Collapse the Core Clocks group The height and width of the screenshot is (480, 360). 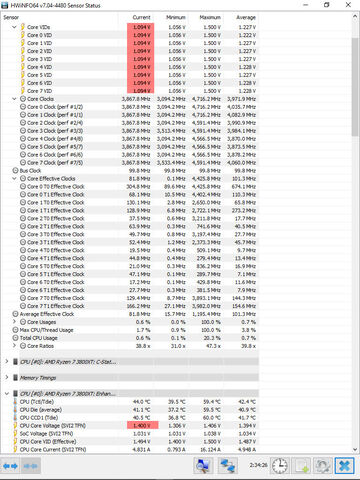[x=14, y=99]
